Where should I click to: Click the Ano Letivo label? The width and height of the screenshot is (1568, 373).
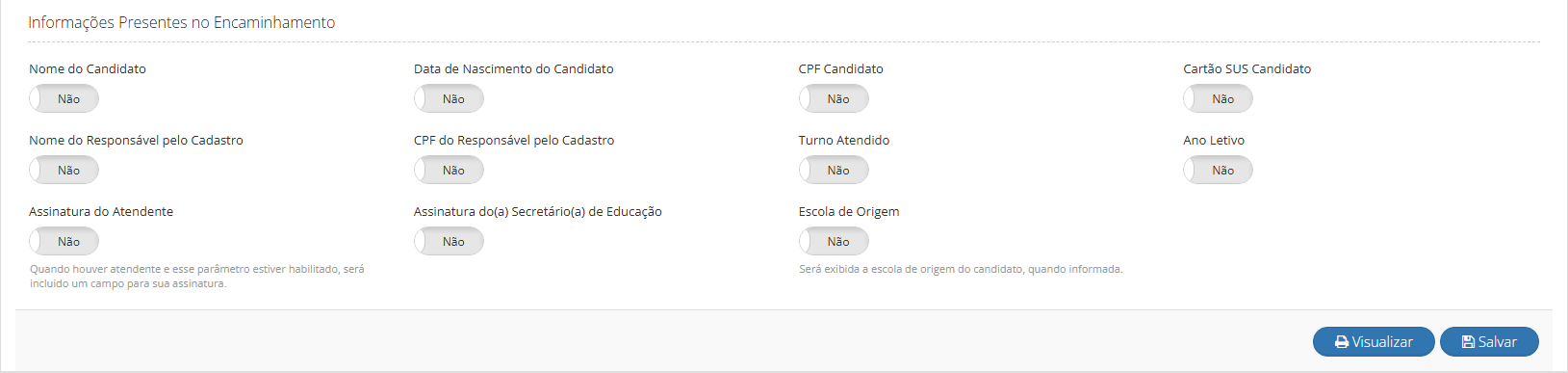click(x=1214, y=140)
